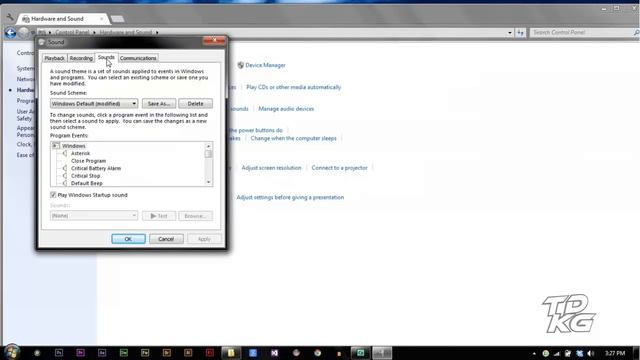Go back in Control Panel window

(x=10, y=32)
